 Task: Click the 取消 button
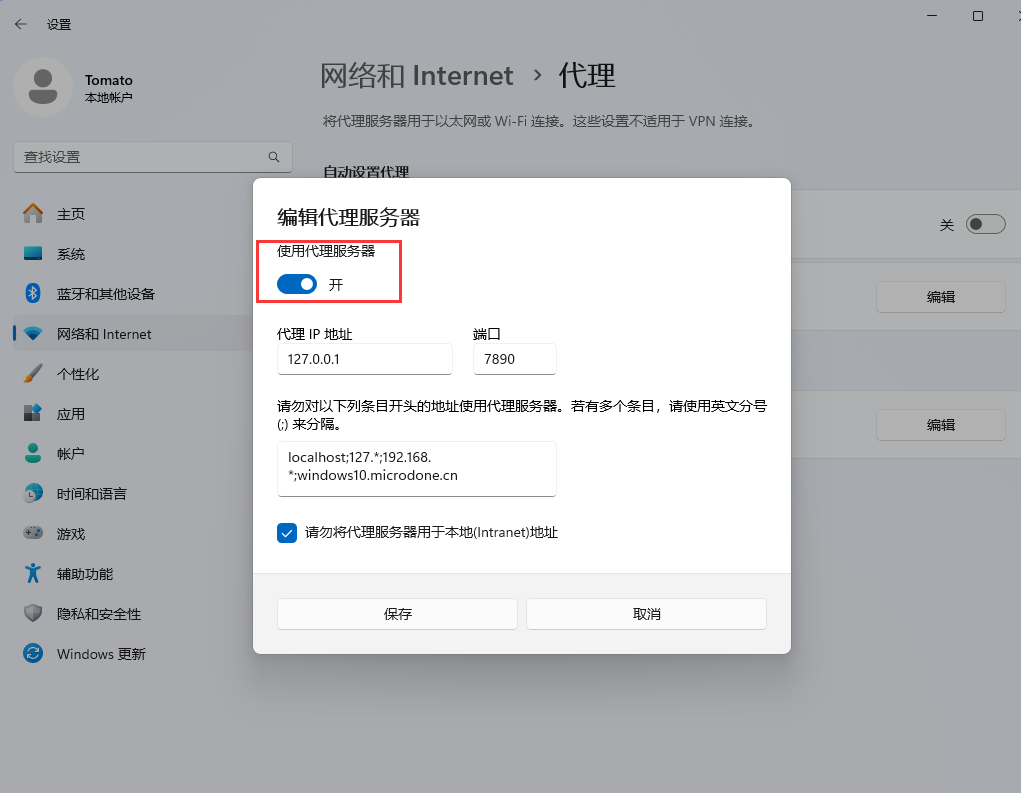[646, 614]
